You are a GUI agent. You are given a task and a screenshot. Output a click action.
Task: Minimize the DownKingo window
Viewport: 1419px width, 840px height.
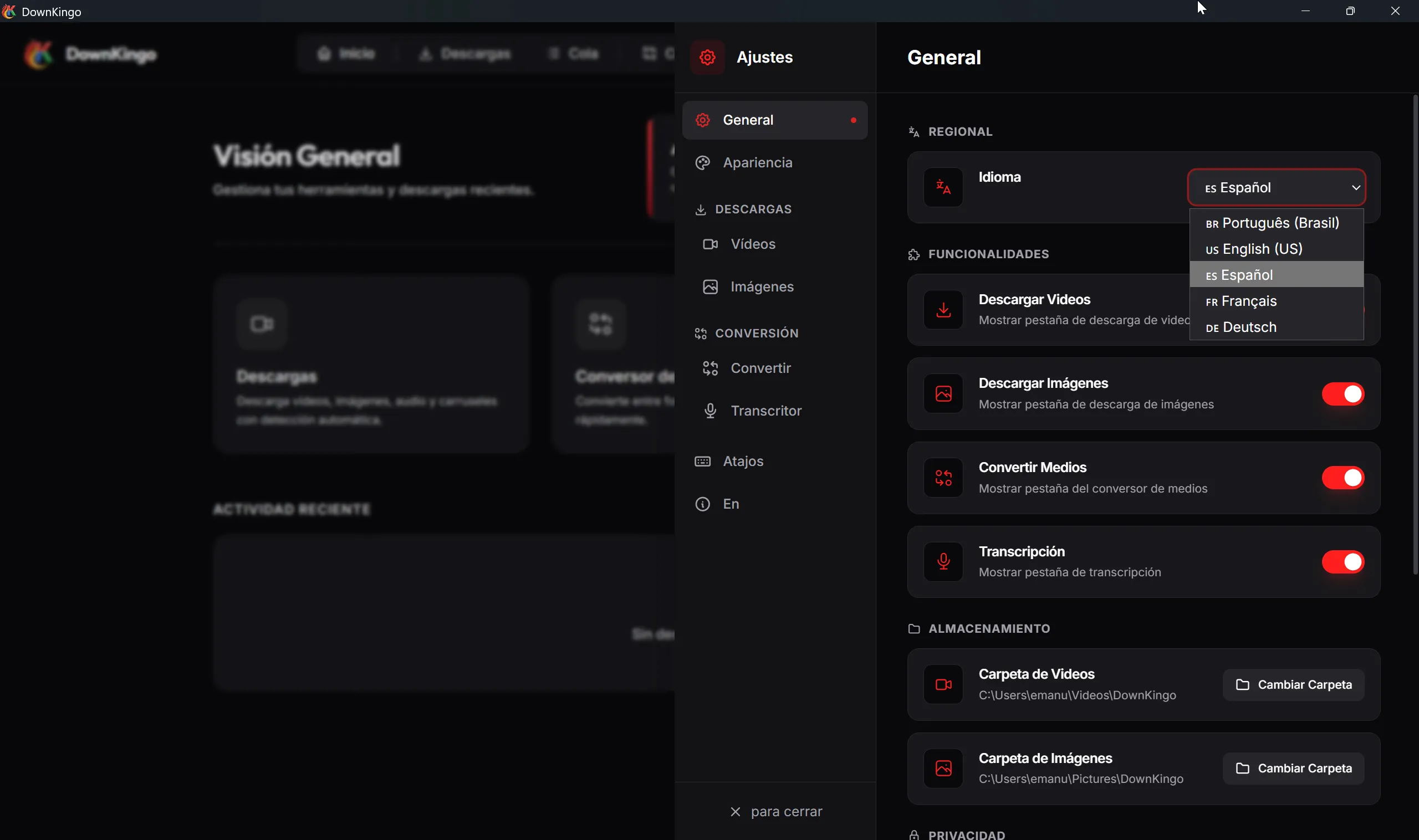pyautogui.click(x=1305, y=11)
